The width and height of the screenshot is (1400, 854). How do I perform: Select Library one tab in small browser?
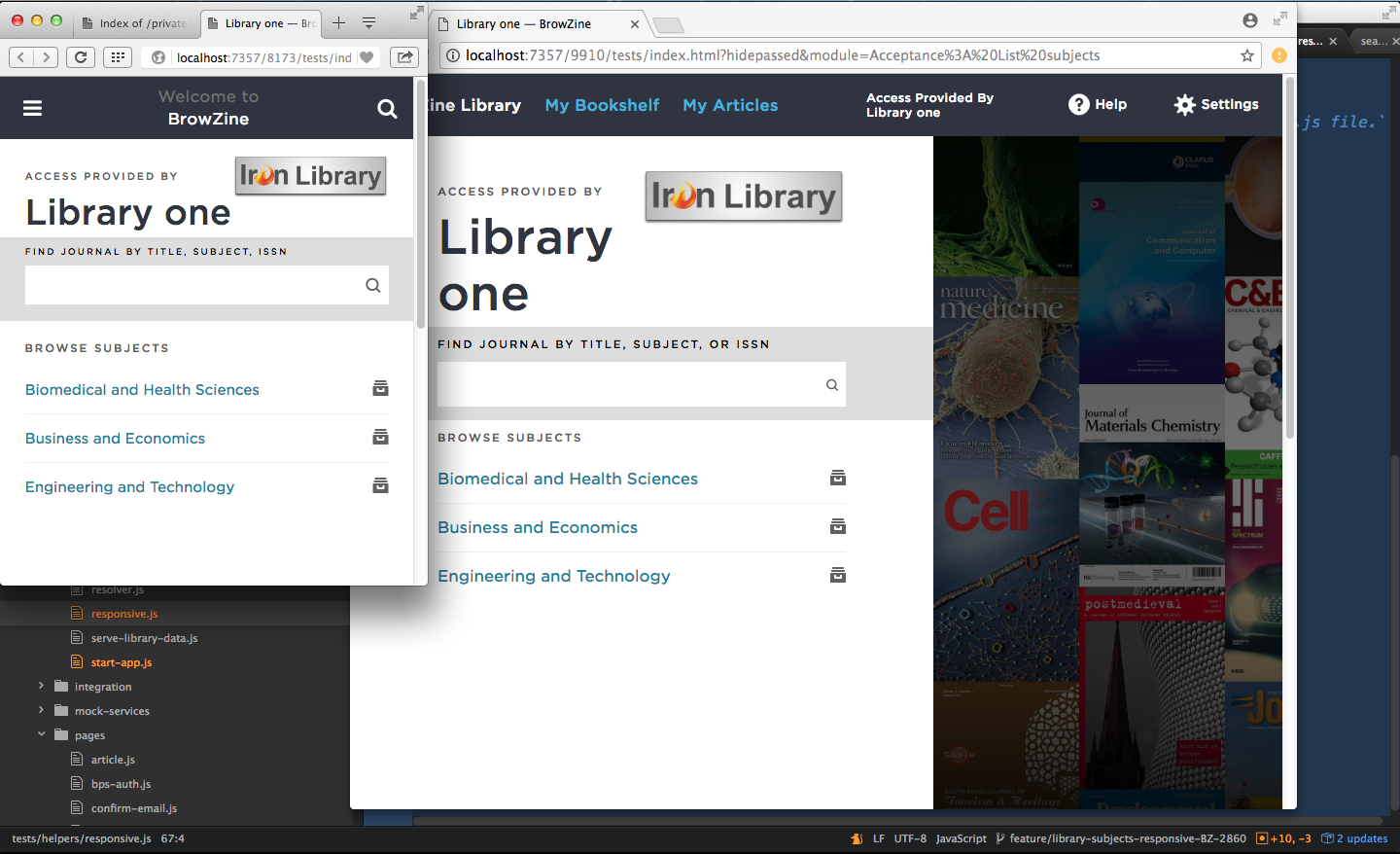pyautogui.click(x=262, y=23)
